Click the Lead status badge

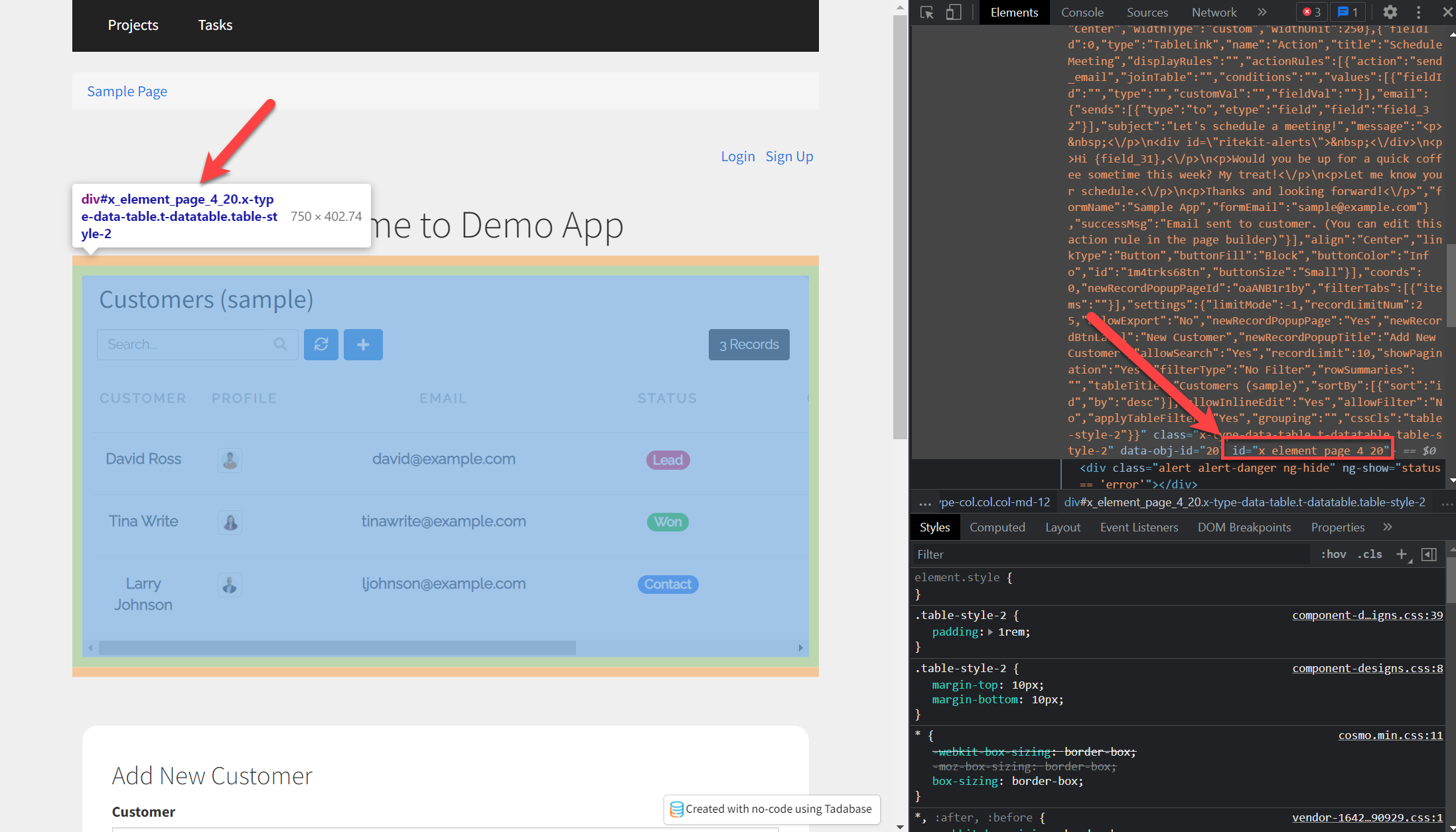click(668, 460)
